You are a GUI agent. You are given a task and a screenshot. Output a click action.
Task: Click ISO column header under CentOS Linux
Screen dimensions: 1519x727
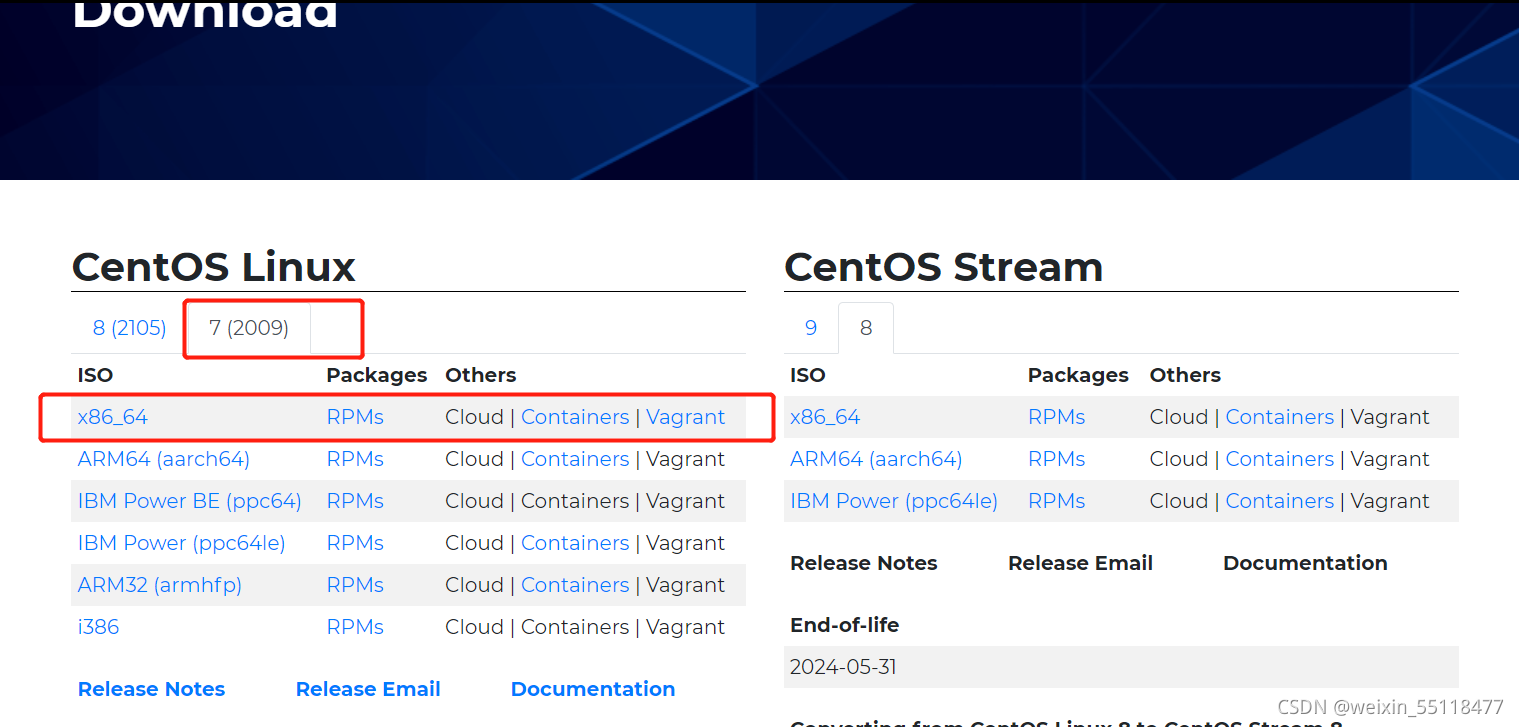[x=95, y=375]
